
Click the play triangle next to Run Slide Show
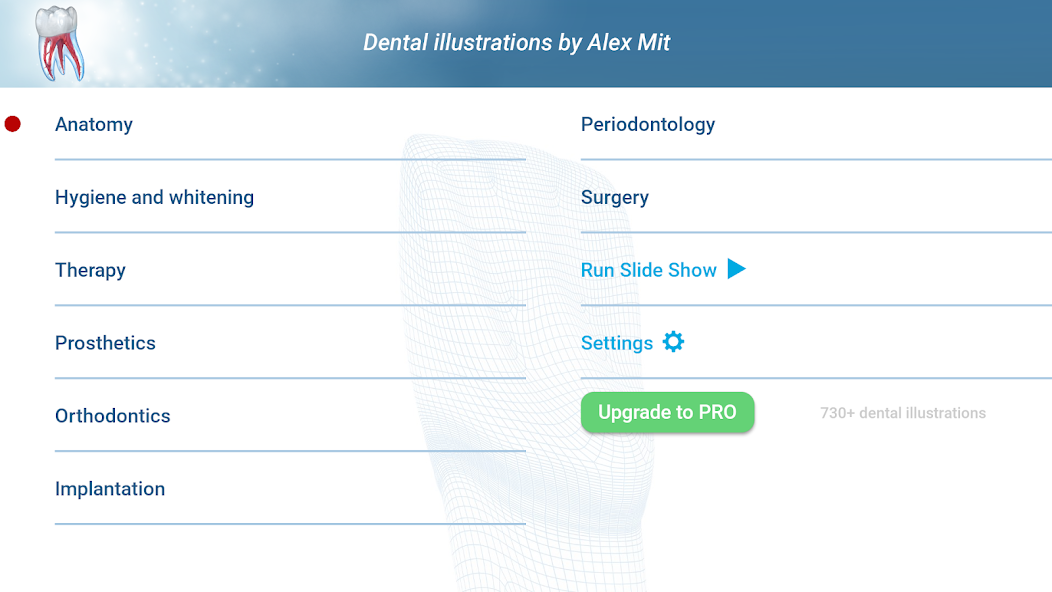[x=737, y=269]
